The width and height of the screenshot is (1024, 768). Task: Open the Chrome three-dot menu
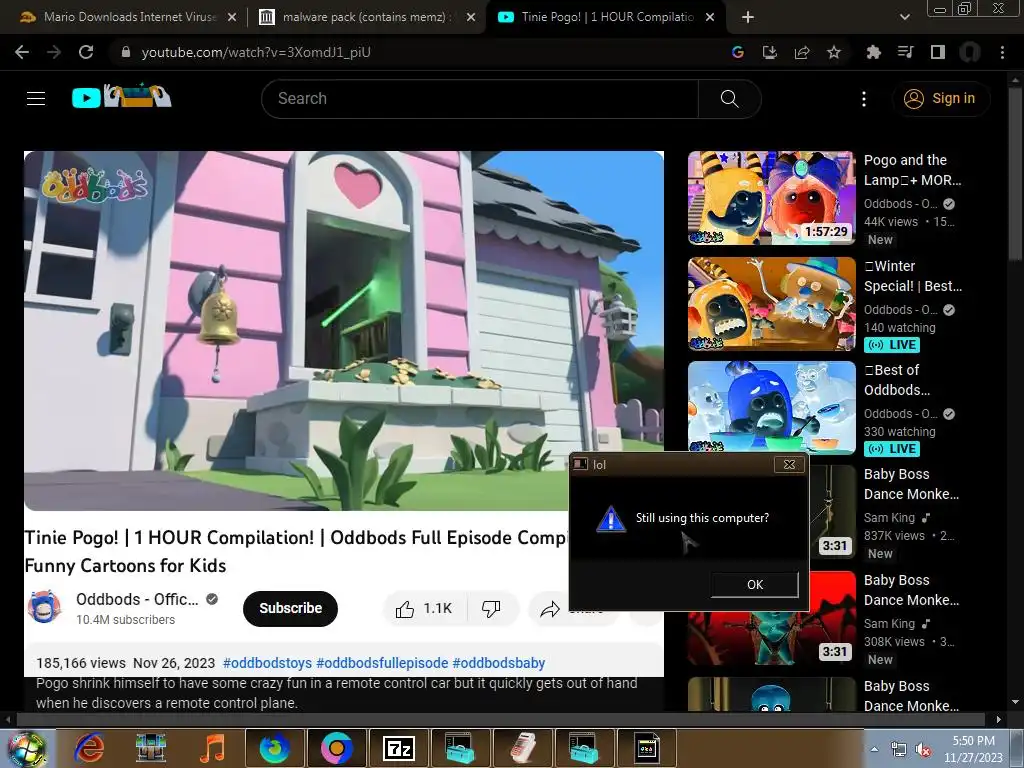click(x=1002, y=52)
